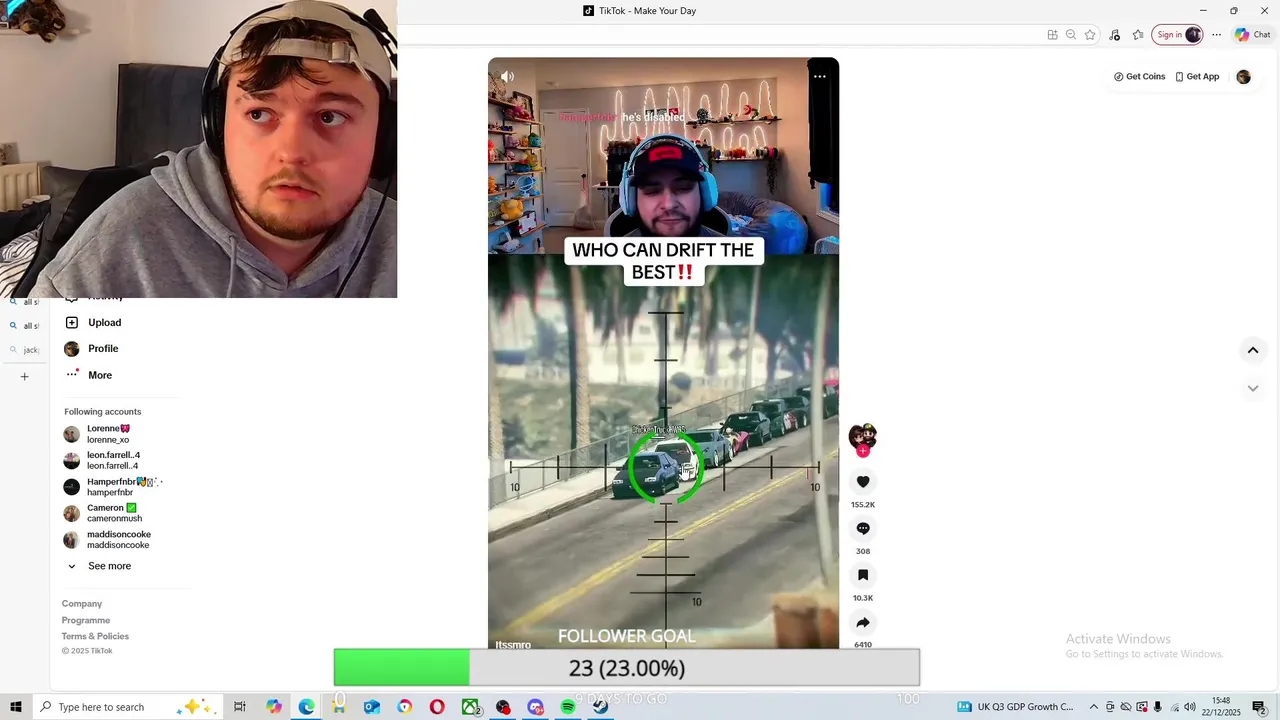Open the TikTok profile avatar menu
The height and width of the screenshot is (720, 1280).
click(x=1243, y=77)
